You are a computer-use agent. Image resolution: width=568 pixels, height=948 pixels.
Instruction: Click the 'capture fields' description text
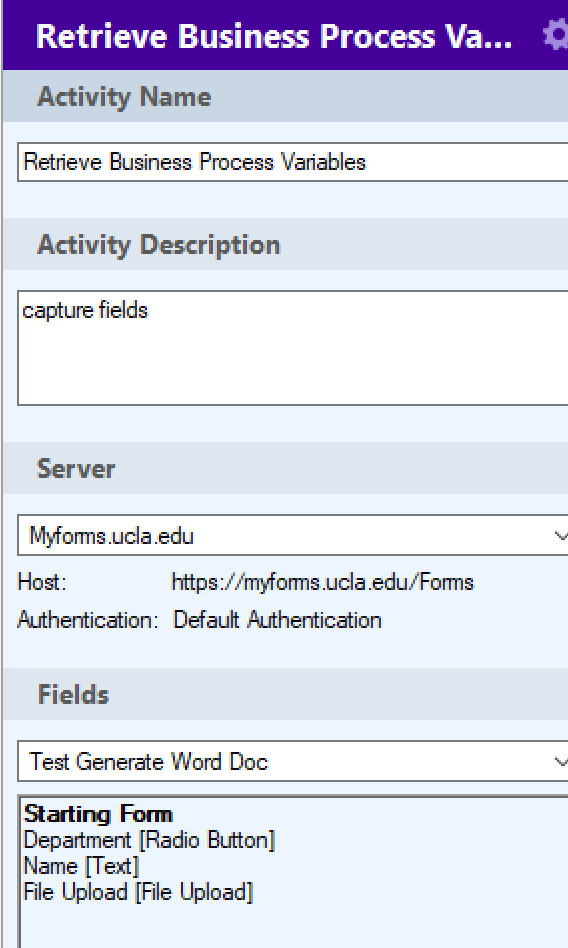85,311
